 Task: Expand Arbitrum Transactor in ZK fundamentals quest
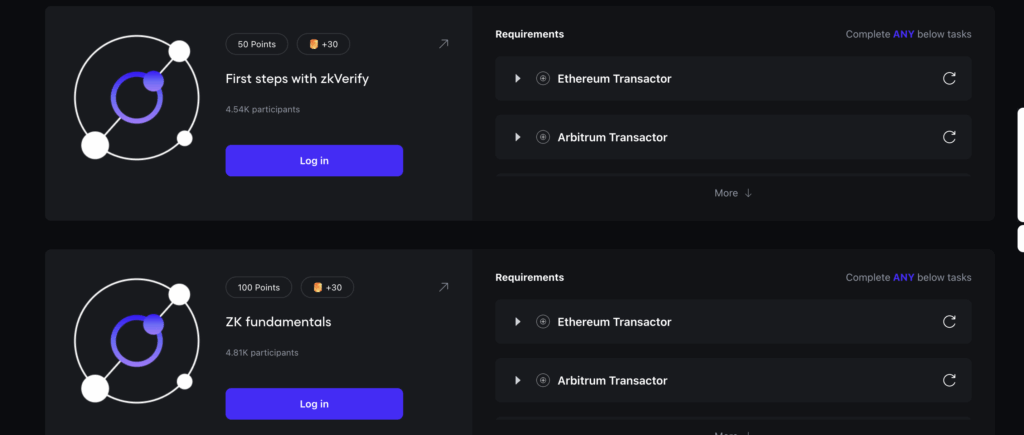tap(518, 381)
